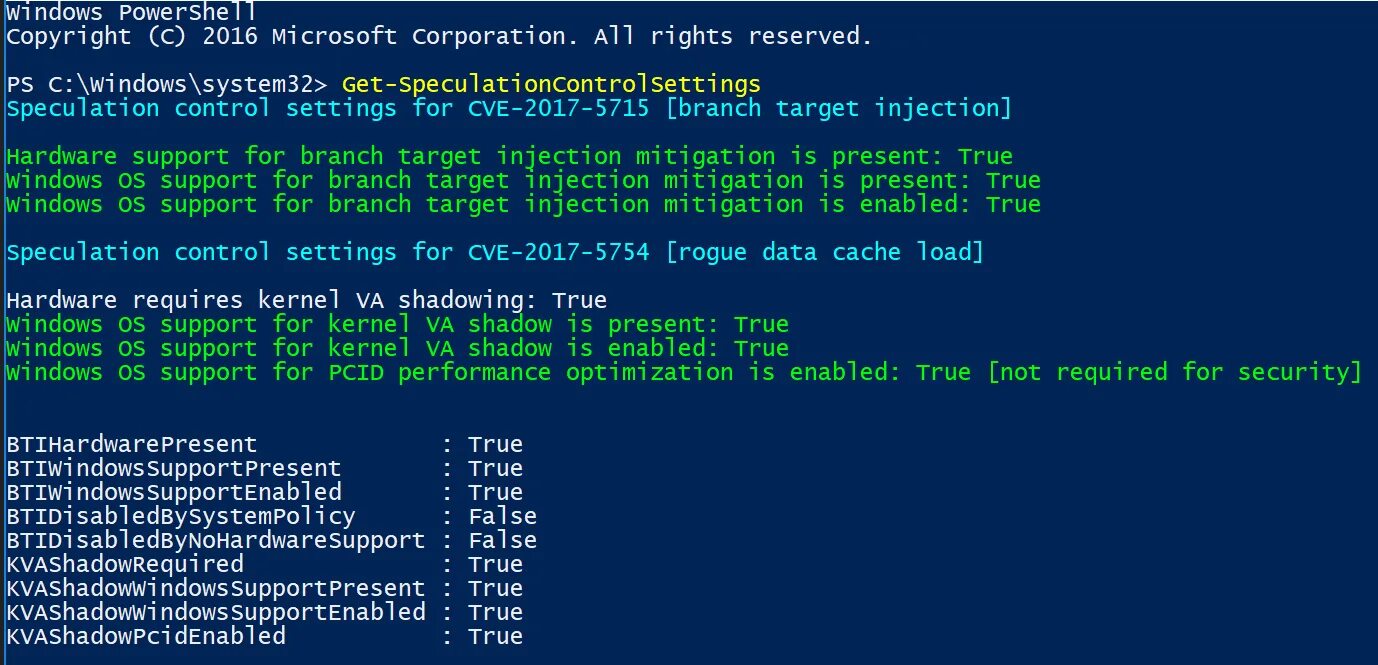The height and width of the screenshot is (665, 1378).
Task: Click the CVE-2017-5754 heading line
Action: coord(495,252)
